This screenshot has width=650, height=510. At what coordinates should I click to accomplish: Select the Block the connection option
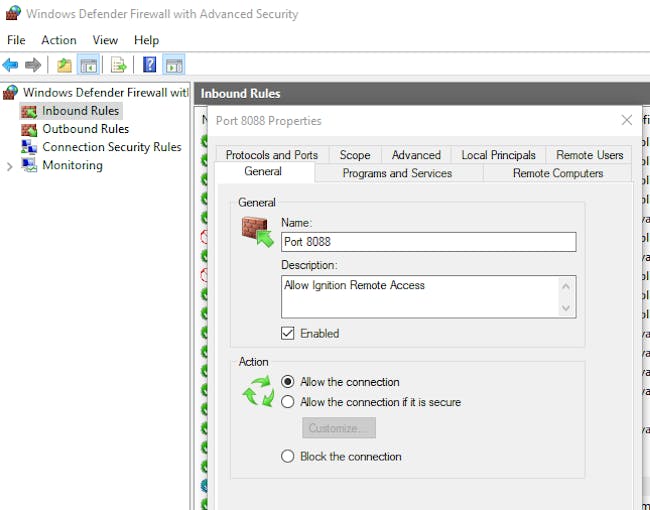tap(288, 456)
